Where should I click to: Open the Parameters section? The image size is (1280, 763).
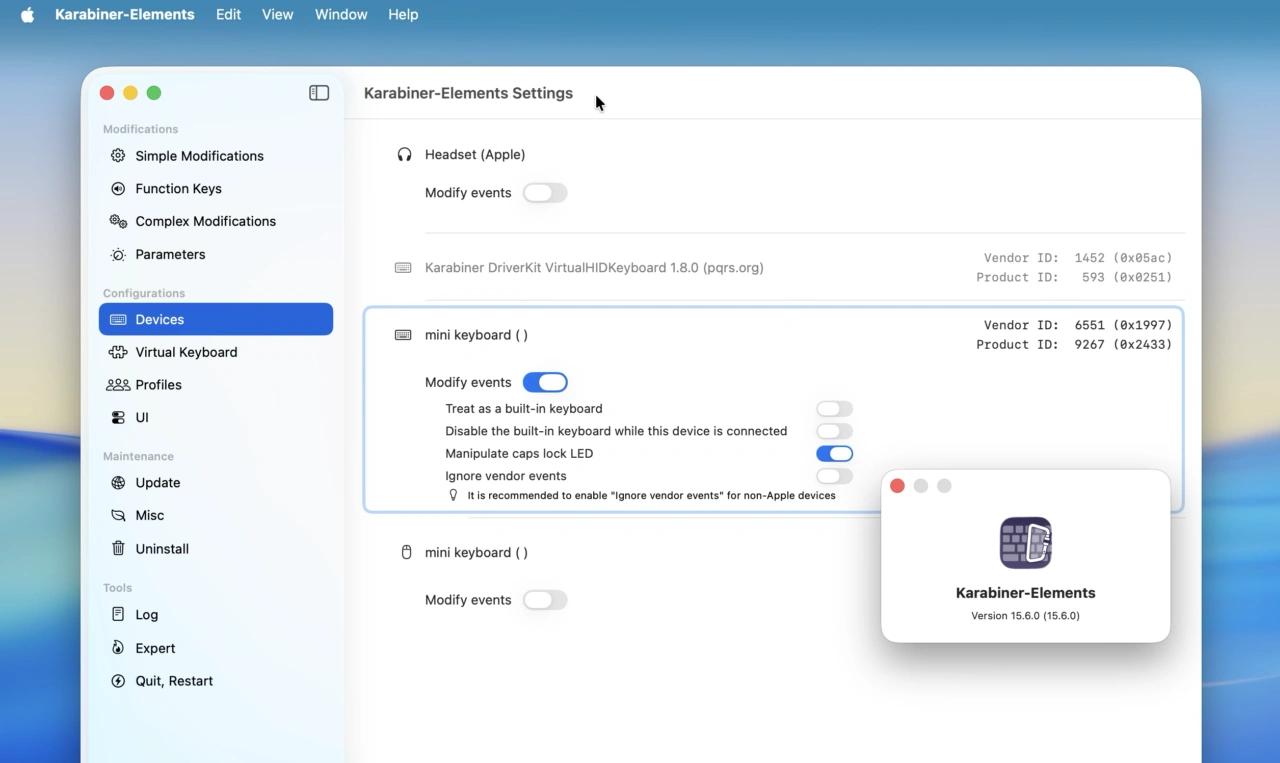(x=167, y=254)
